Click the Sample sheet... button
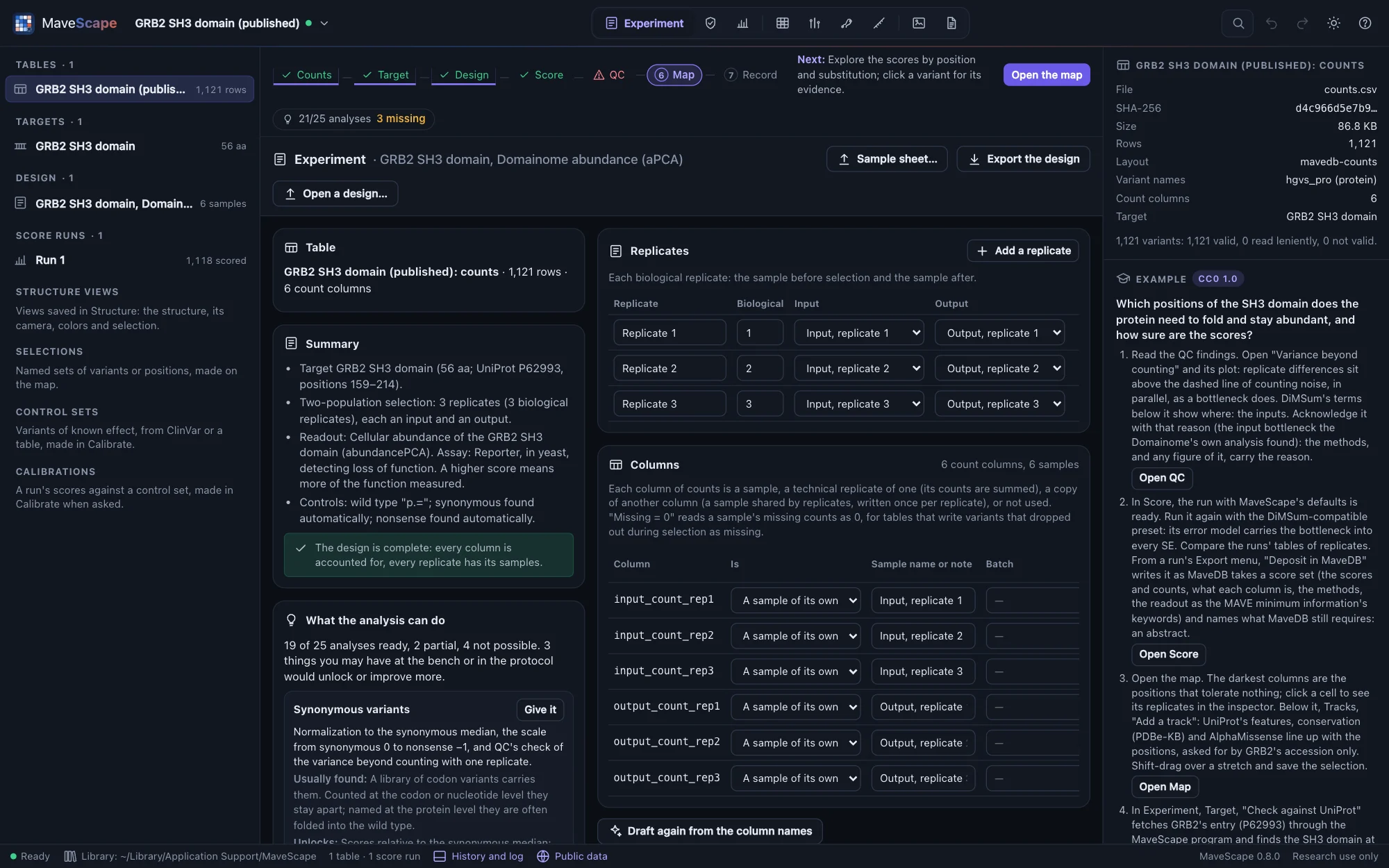The image size is (1389, 868). click(x=887, y=159)
